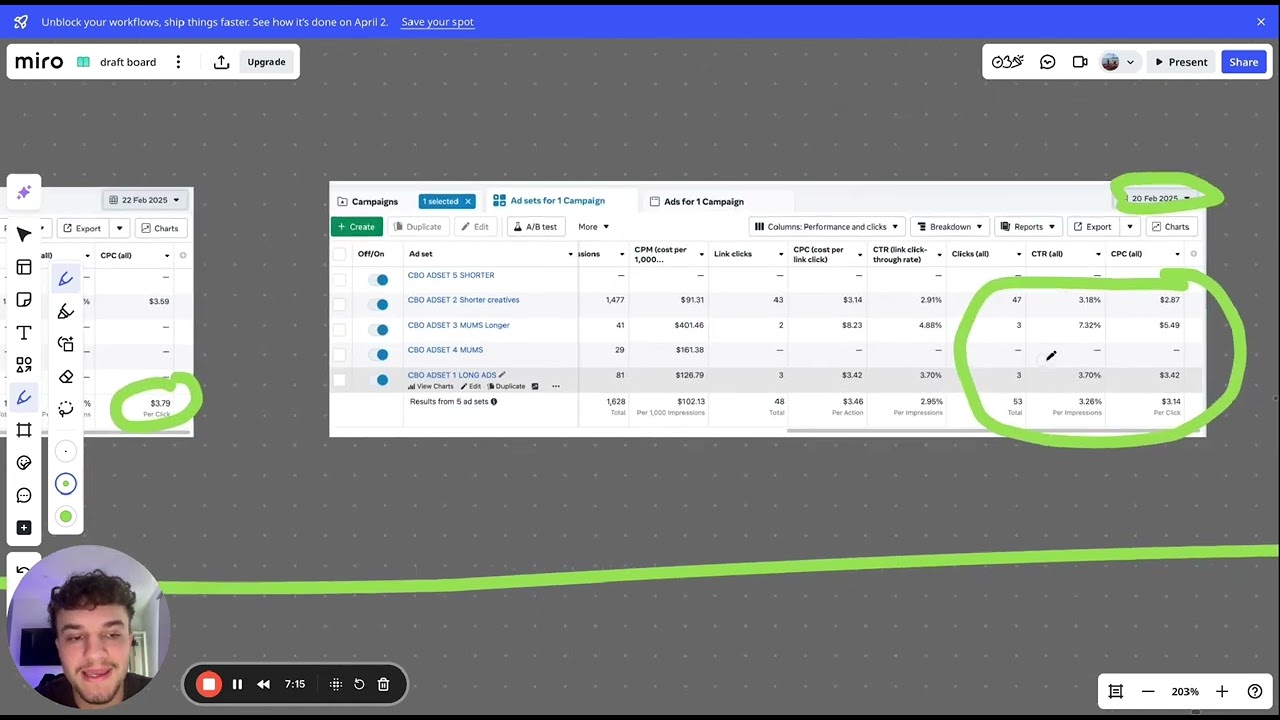Select the Comment tool
The height and width of the screenshot is (720, 1280).
click(x=24, y=495)
